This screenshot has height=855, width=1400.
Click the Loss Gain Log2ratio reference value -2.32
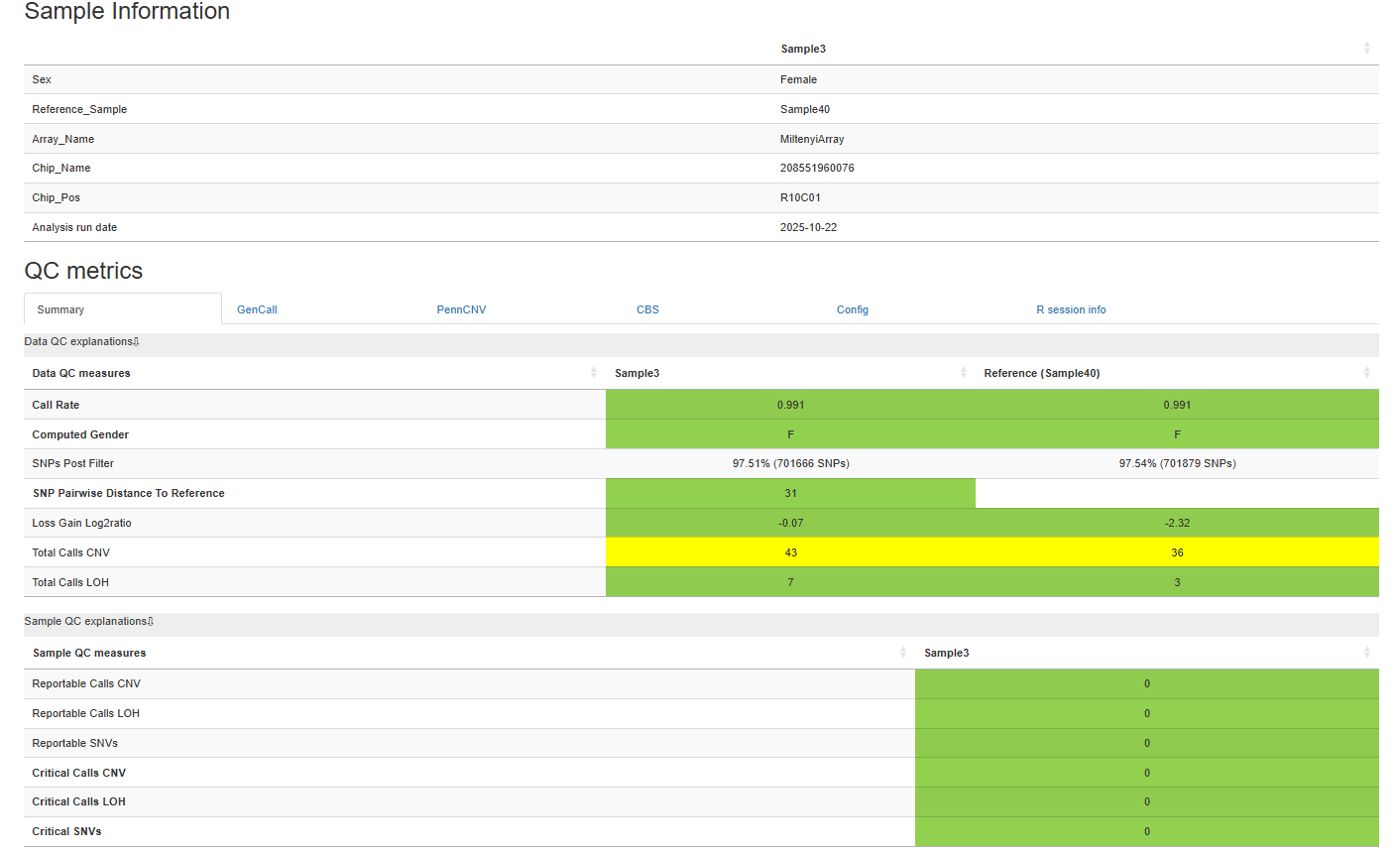point(1177,523)
